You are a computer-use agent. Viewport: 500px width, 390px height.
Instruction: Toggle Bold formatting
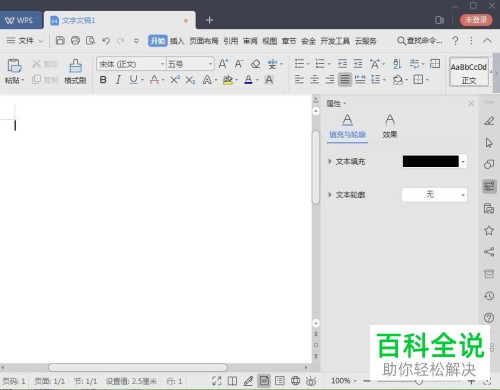pos(103,80)
